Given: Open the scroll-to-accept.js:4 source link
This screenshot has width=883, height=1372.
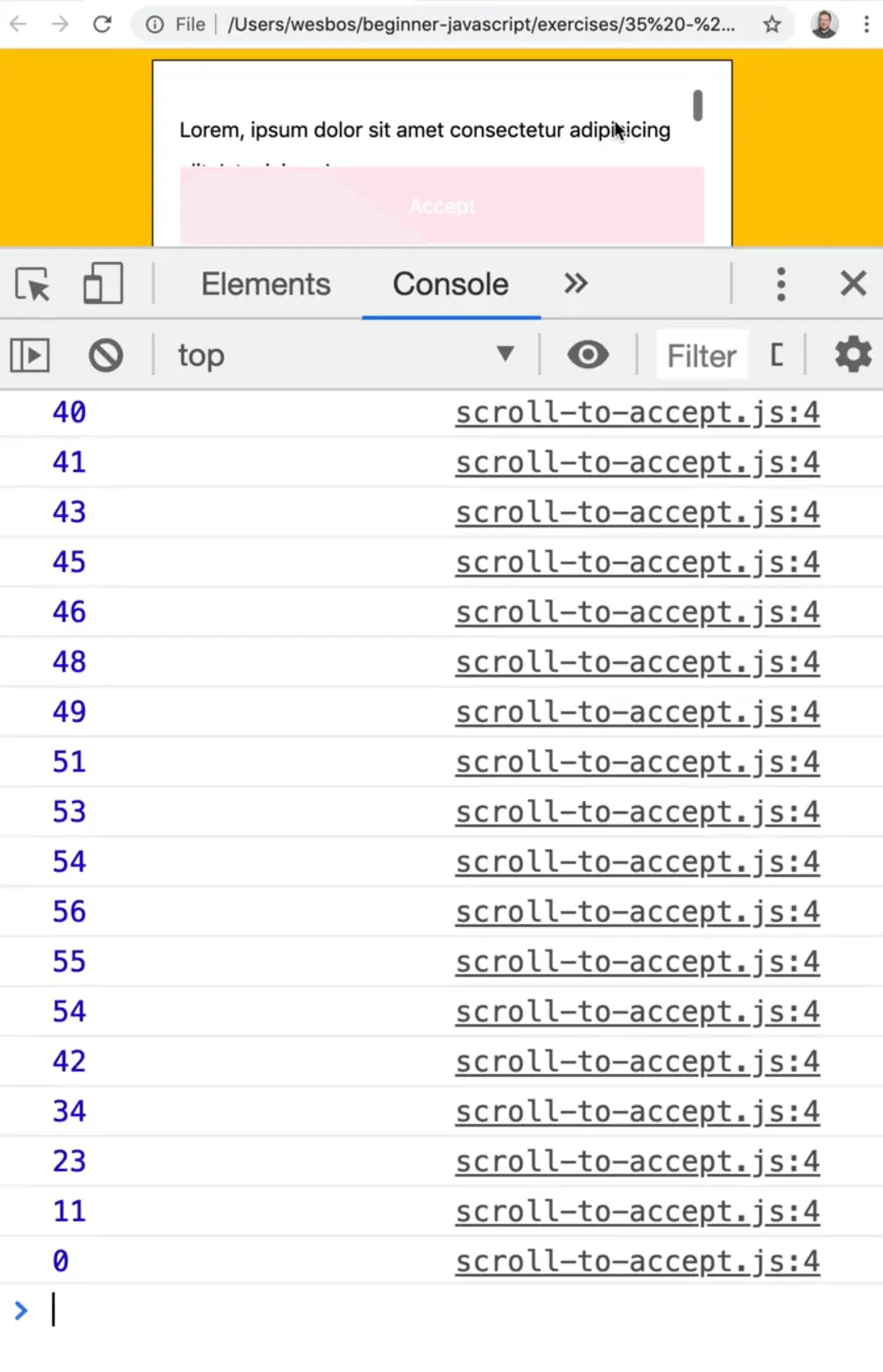Looking at the screenshot, I should [x=637, y=412].
